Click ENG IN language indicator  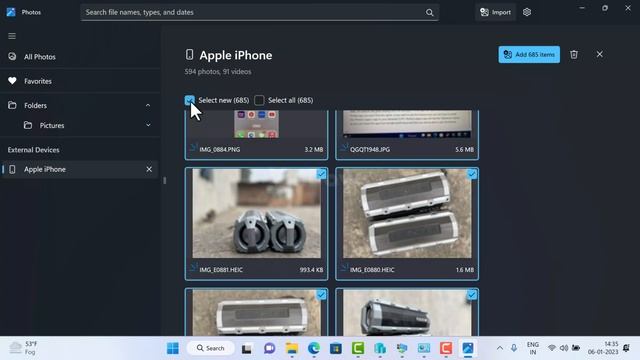click(533, 348)
